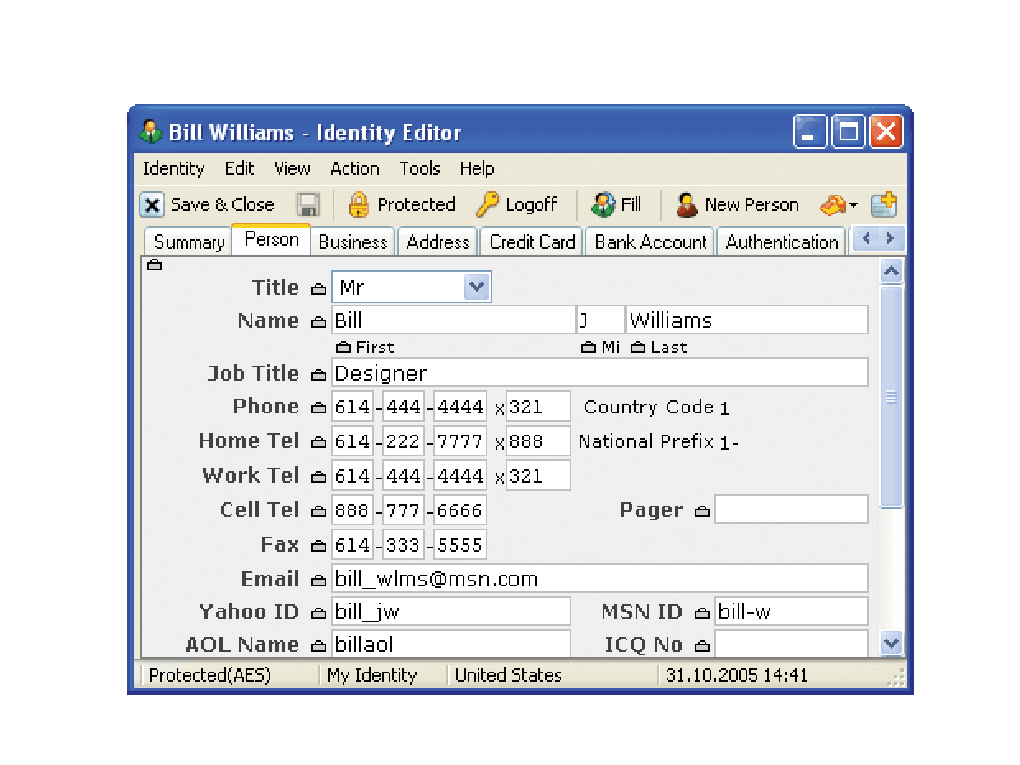Click the middle initial field containing J

600,320
